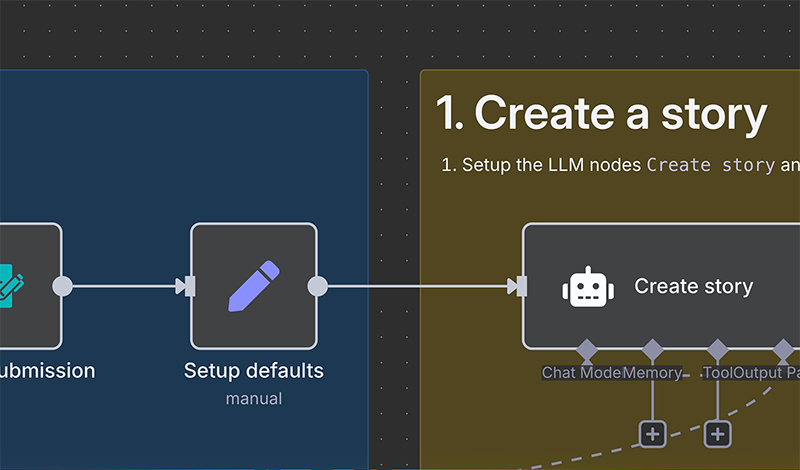Click the pencil icon on Setup defaults node
This screenshot has height=470, width=800.
(253, 286)
